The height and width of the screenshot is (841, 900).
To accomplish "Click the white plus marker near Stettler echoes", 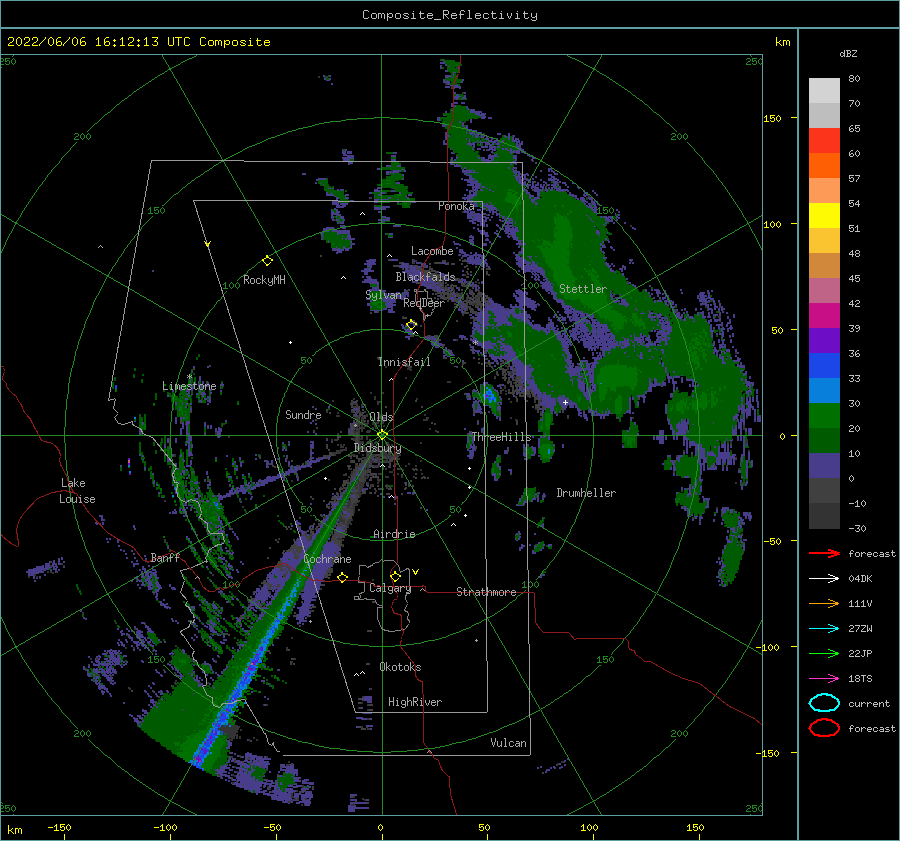I will 565,402.
